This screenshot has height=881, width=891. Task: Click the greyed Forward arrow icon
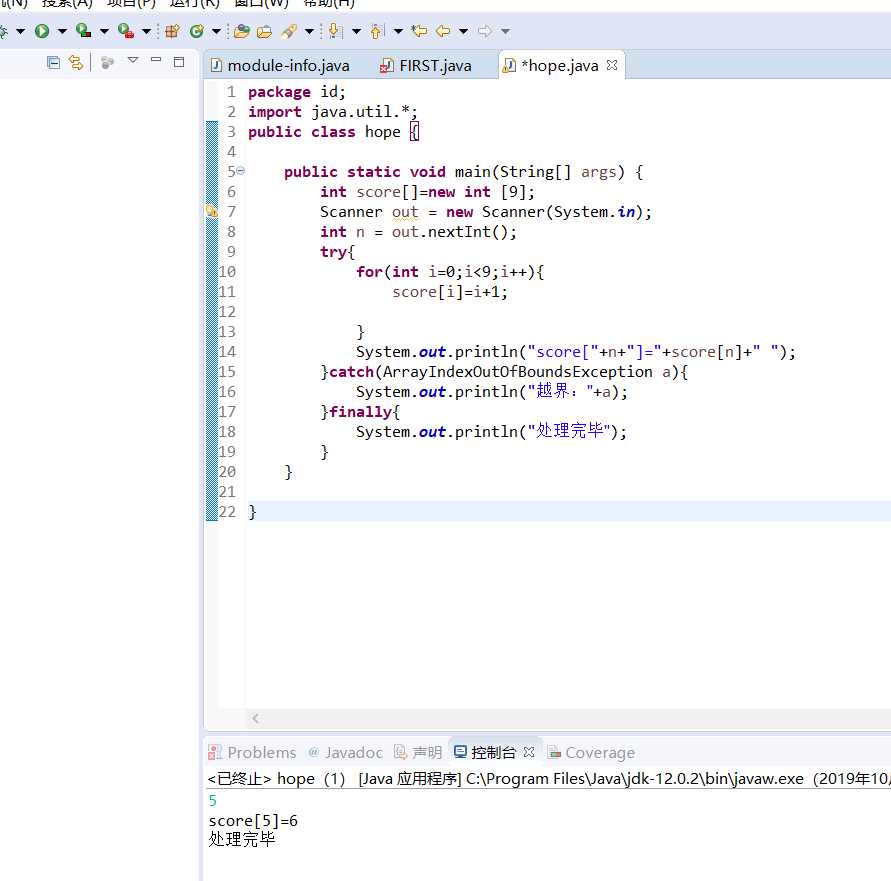[x=485, y=31]
